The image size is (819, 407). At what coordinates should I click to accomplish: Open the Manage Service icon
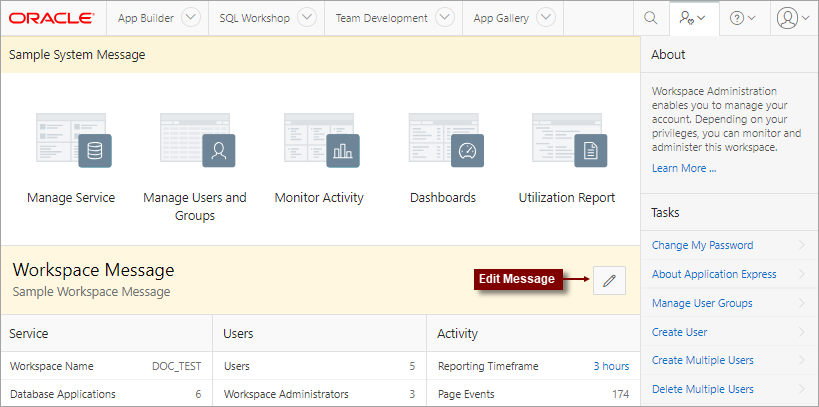coord(74,140)
